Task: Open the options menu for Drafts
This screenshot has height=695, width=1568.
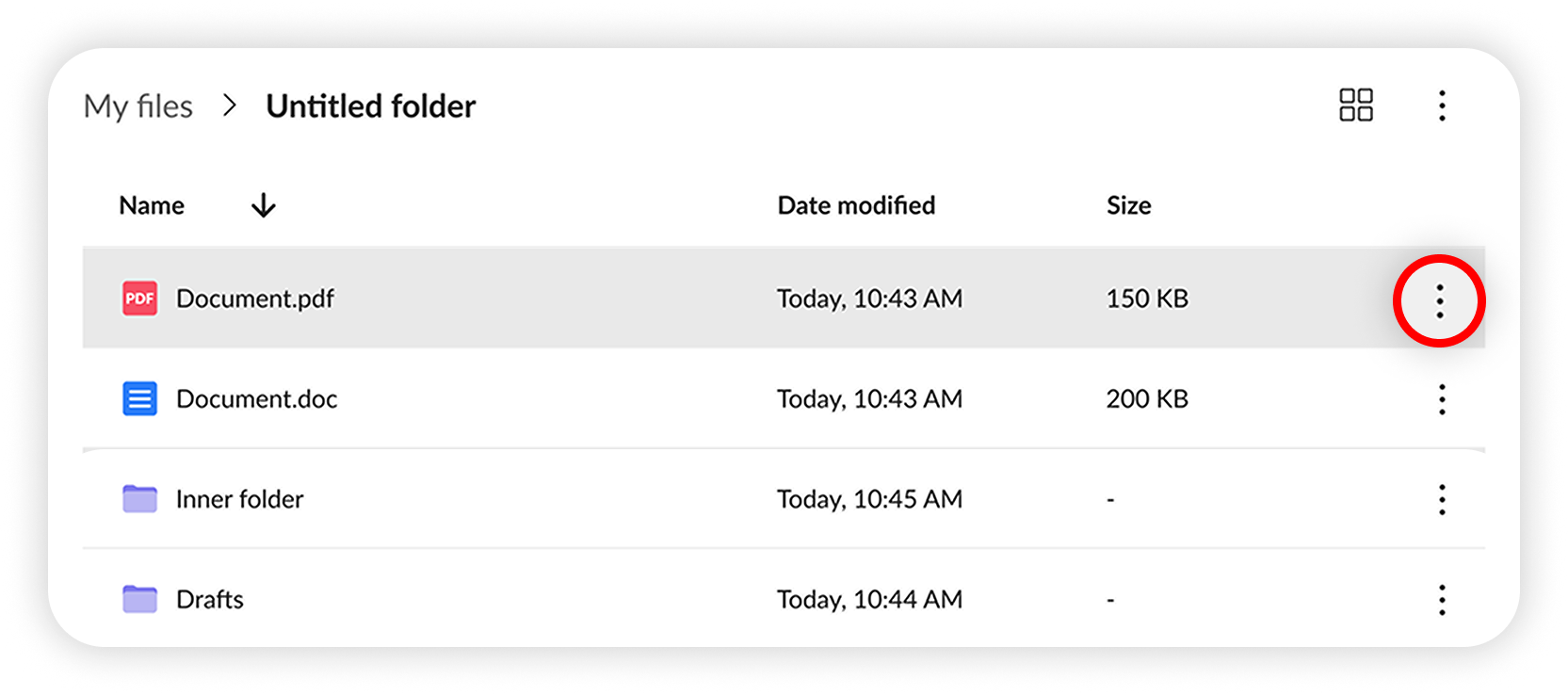Action: pos(1442,599)
